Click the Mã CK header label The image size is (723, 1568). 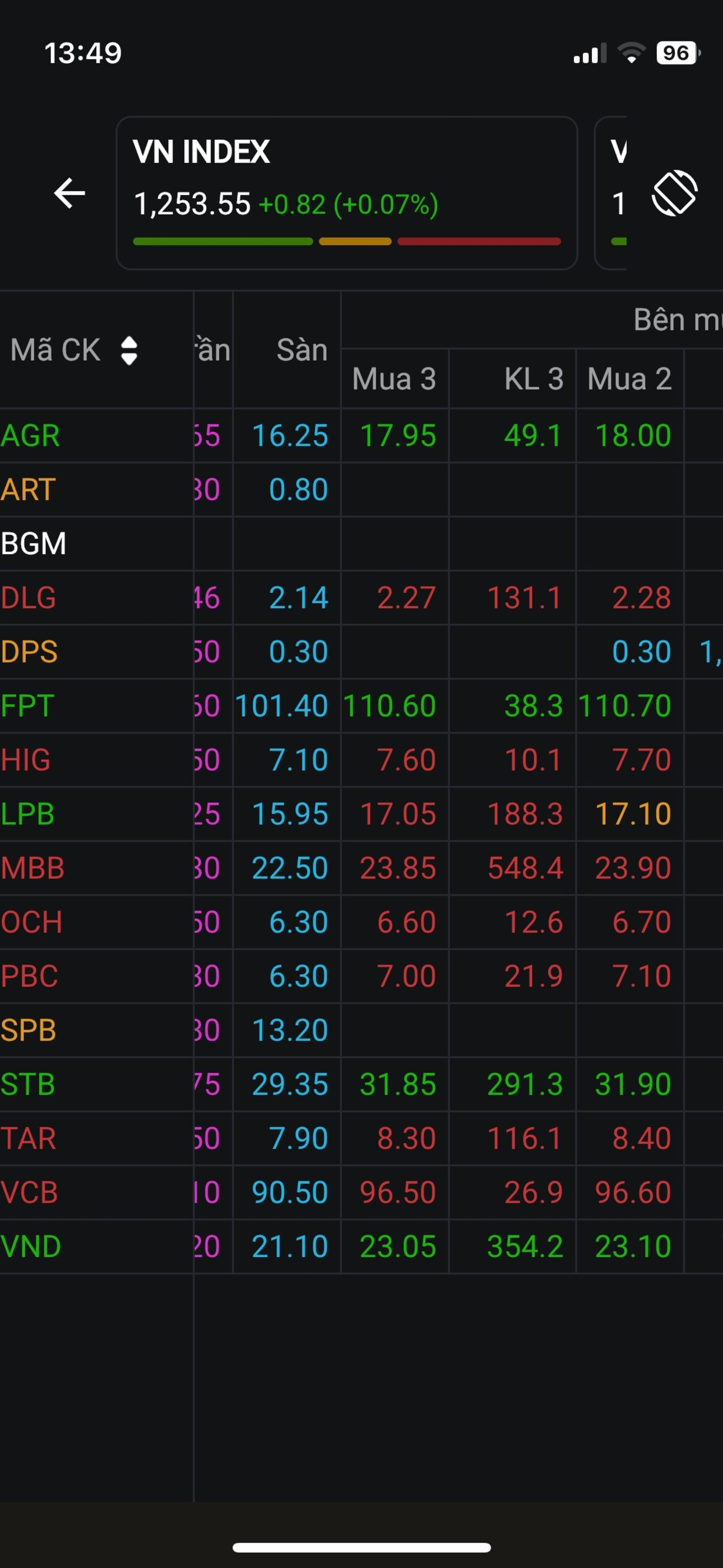55,350
